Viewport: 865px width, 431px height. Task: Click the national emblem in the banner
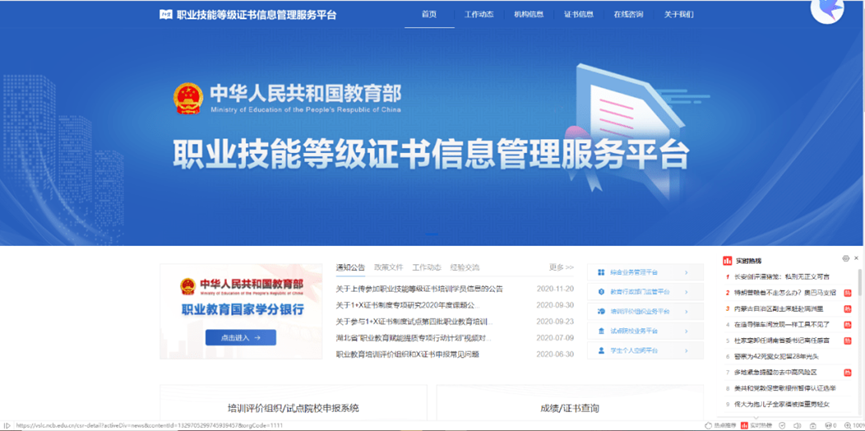[188, 99]
